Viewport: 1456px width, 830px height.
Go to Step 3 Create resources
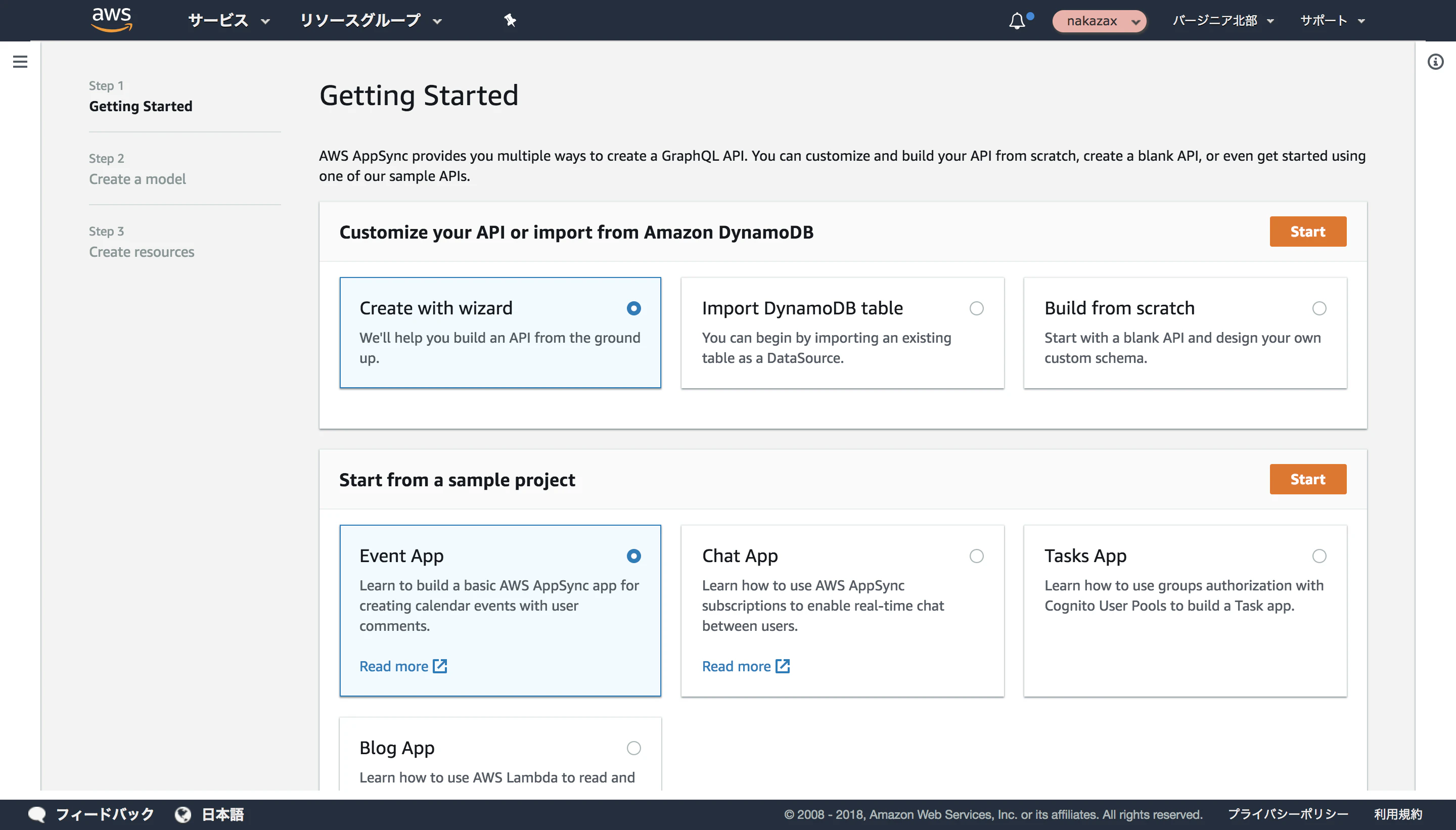point(142,242)
